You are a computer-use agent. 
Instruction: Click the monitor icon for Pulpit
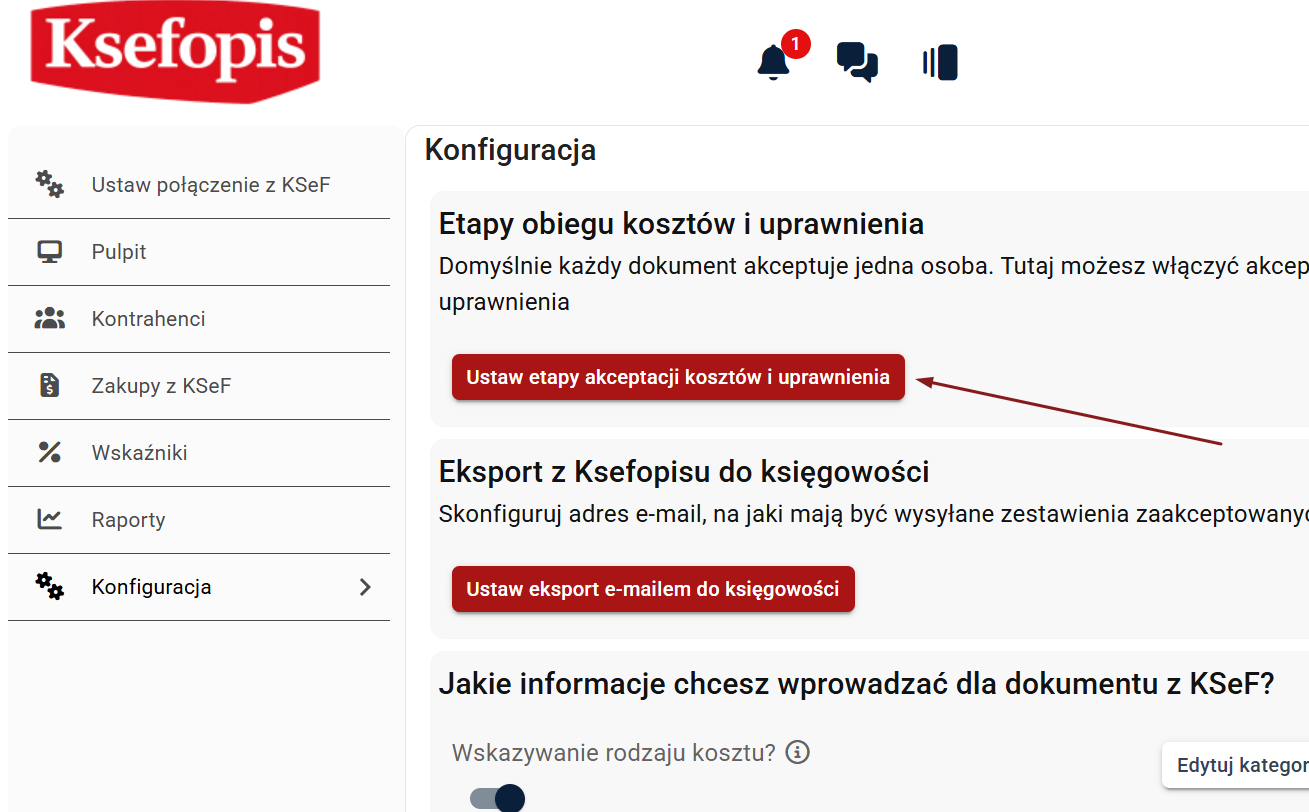49,252
